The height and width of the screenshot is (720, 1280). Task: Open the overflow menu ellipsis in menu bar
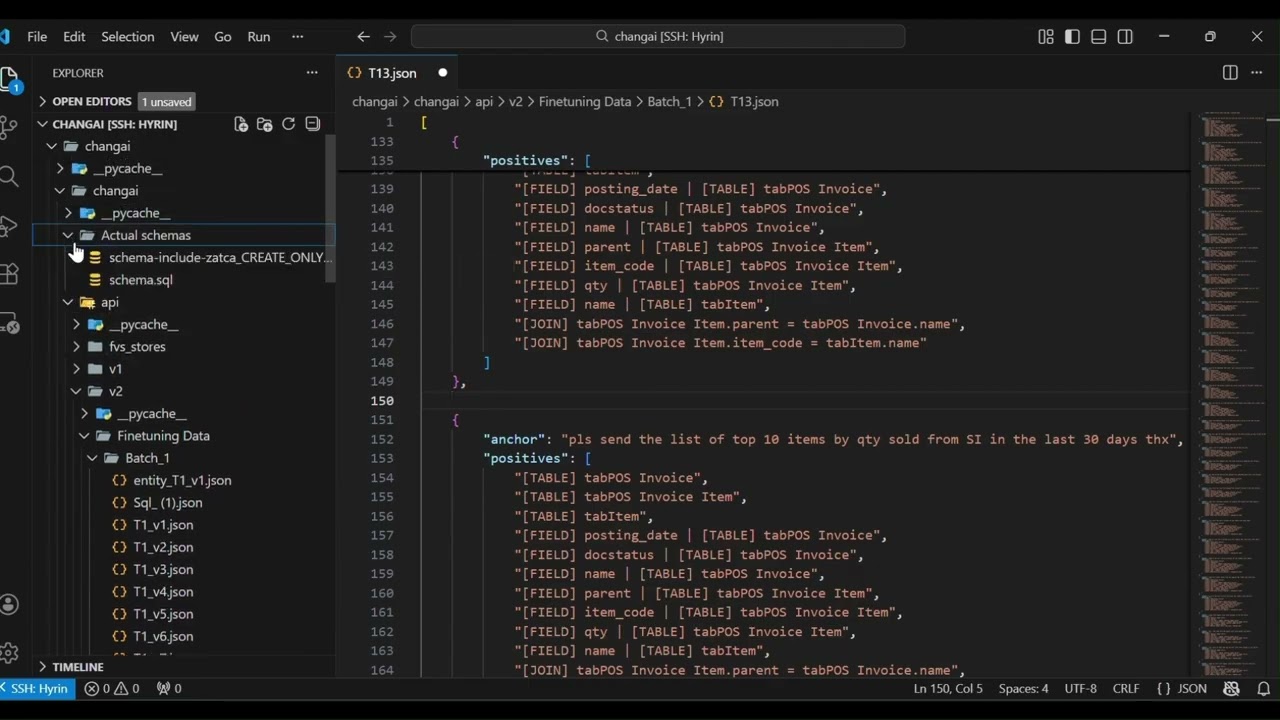297,36
